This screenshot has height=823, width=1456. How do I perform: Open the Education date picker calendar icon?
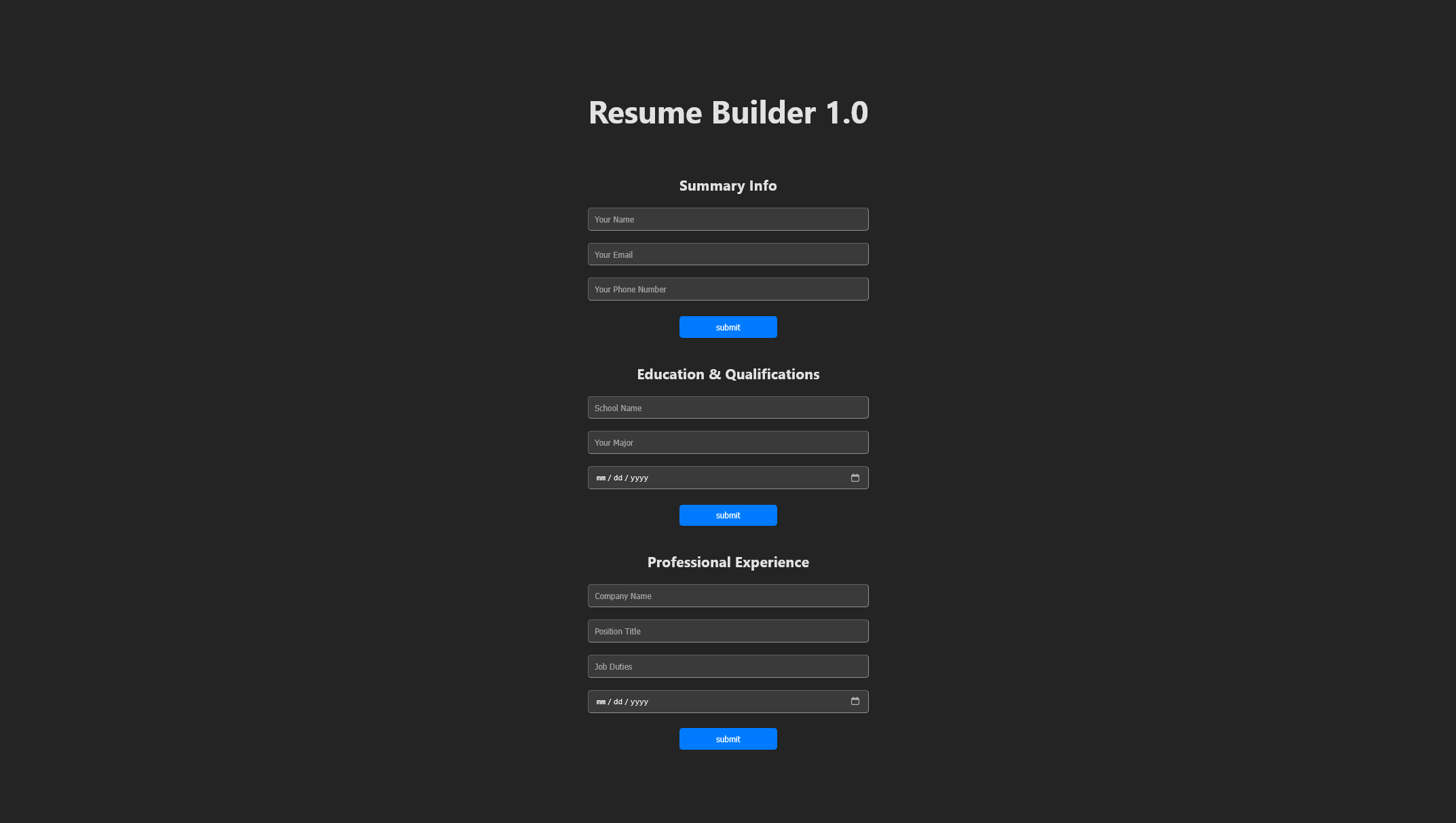click(855, 478)
